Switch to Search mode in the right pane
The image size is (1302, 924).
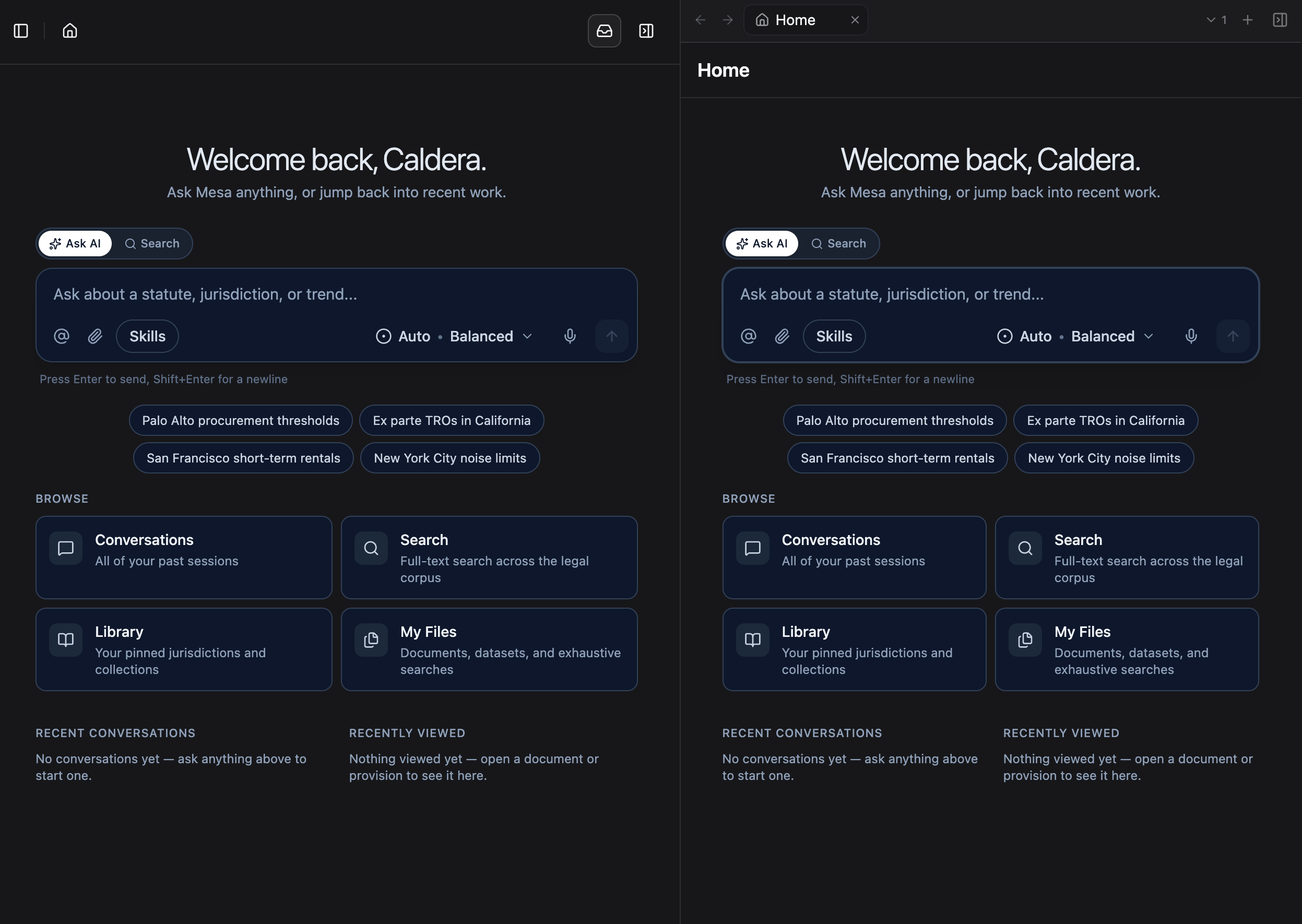[839, 243]
